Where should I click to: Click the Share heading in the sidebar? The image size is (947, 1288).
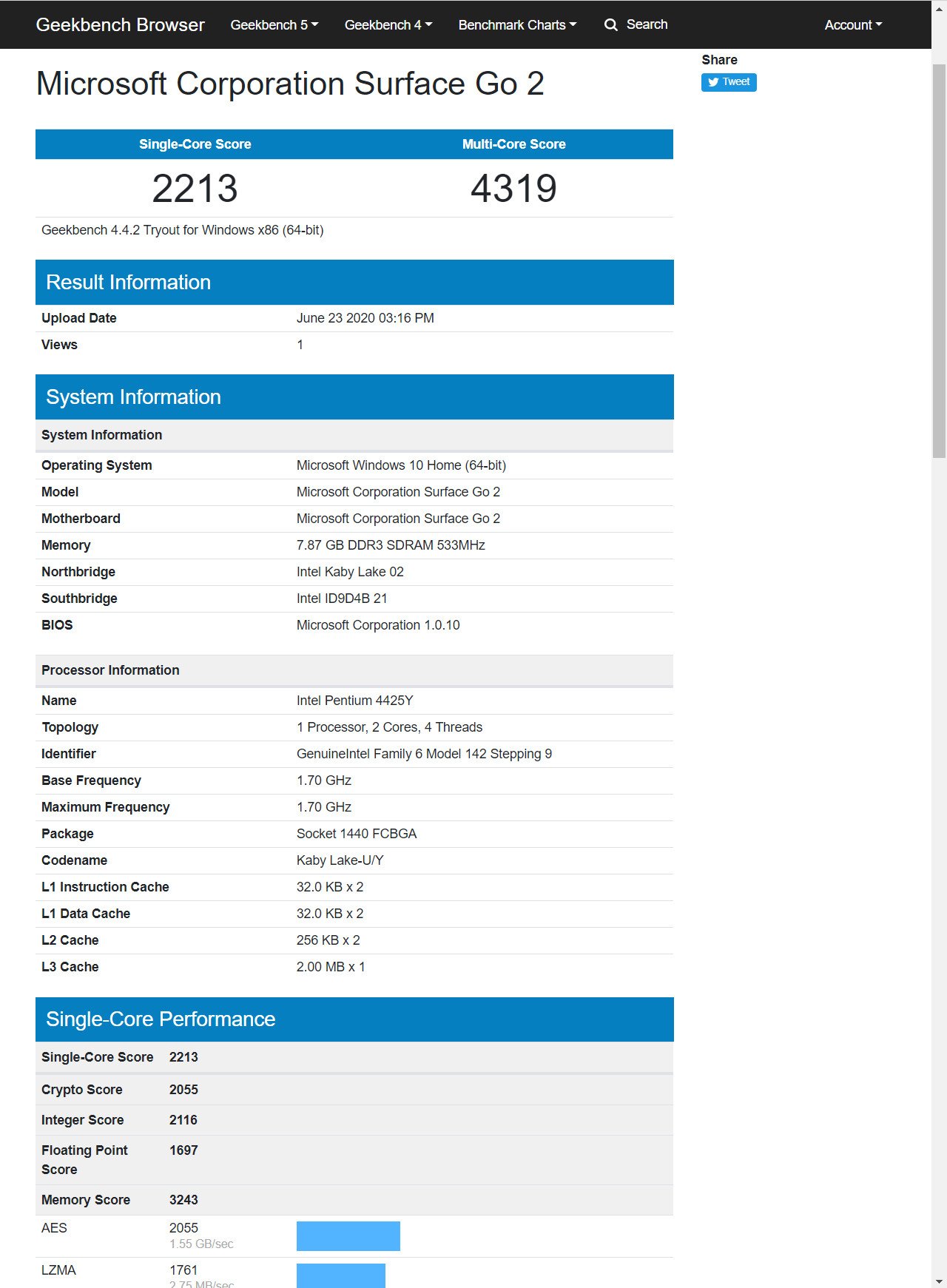click(719, 60)
